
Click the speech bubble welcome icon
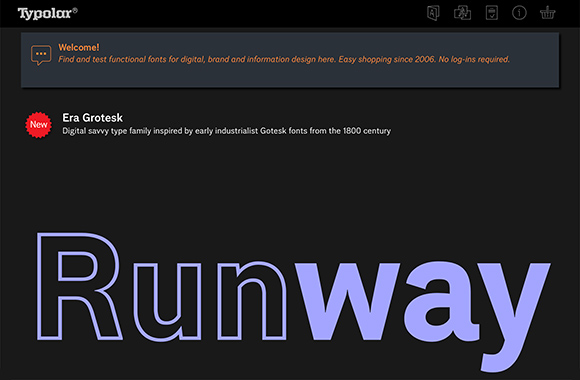coord(41,55)
